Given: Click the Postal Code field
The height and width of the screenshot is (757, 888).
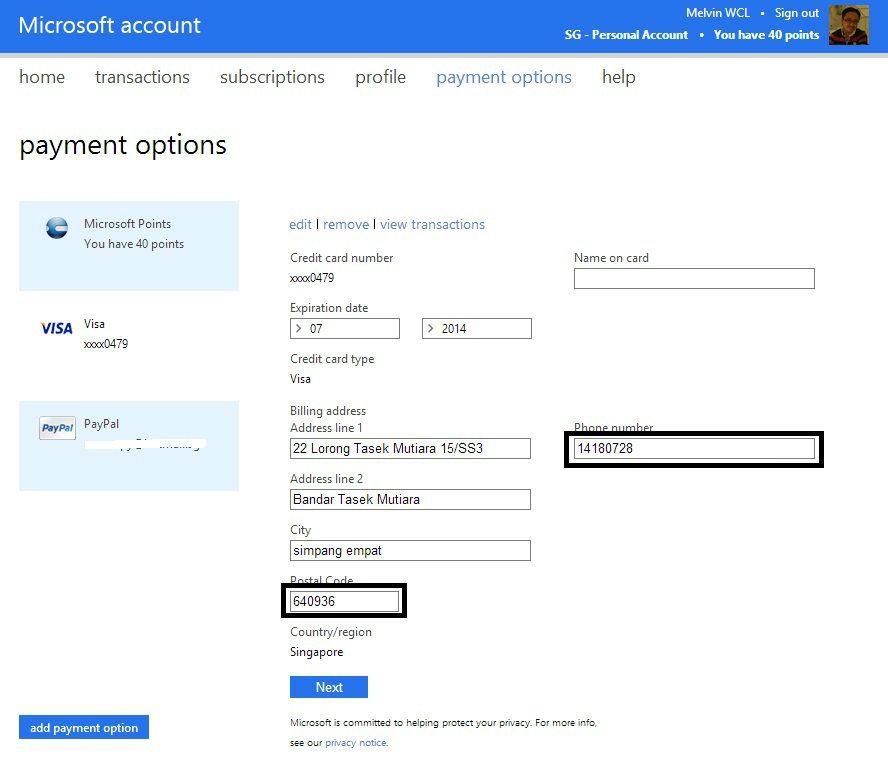Looking at the screenshot, I should click(x=344, y=601).
